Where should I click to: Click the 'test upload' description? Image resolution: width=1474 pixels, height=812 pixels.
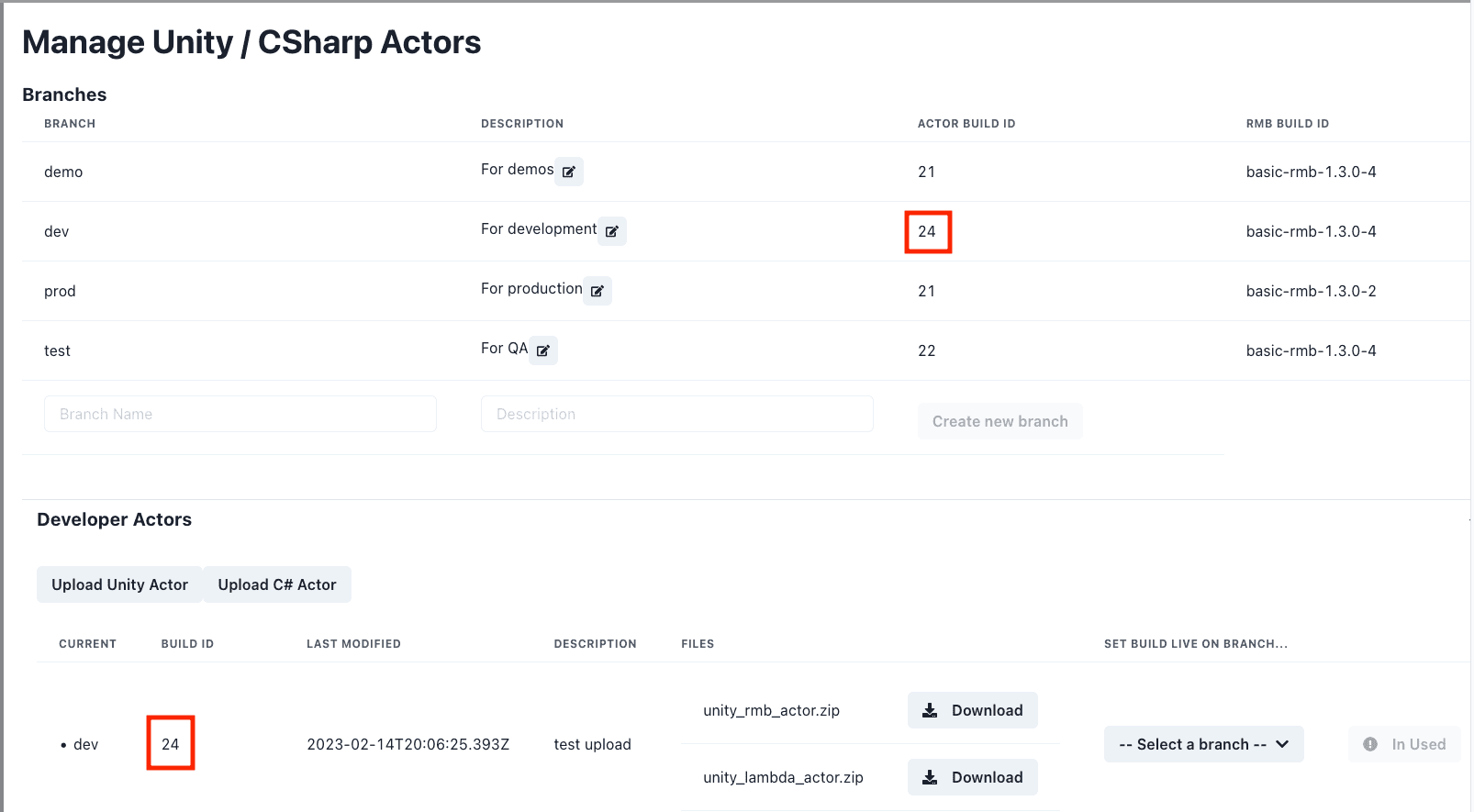(593, 744)
